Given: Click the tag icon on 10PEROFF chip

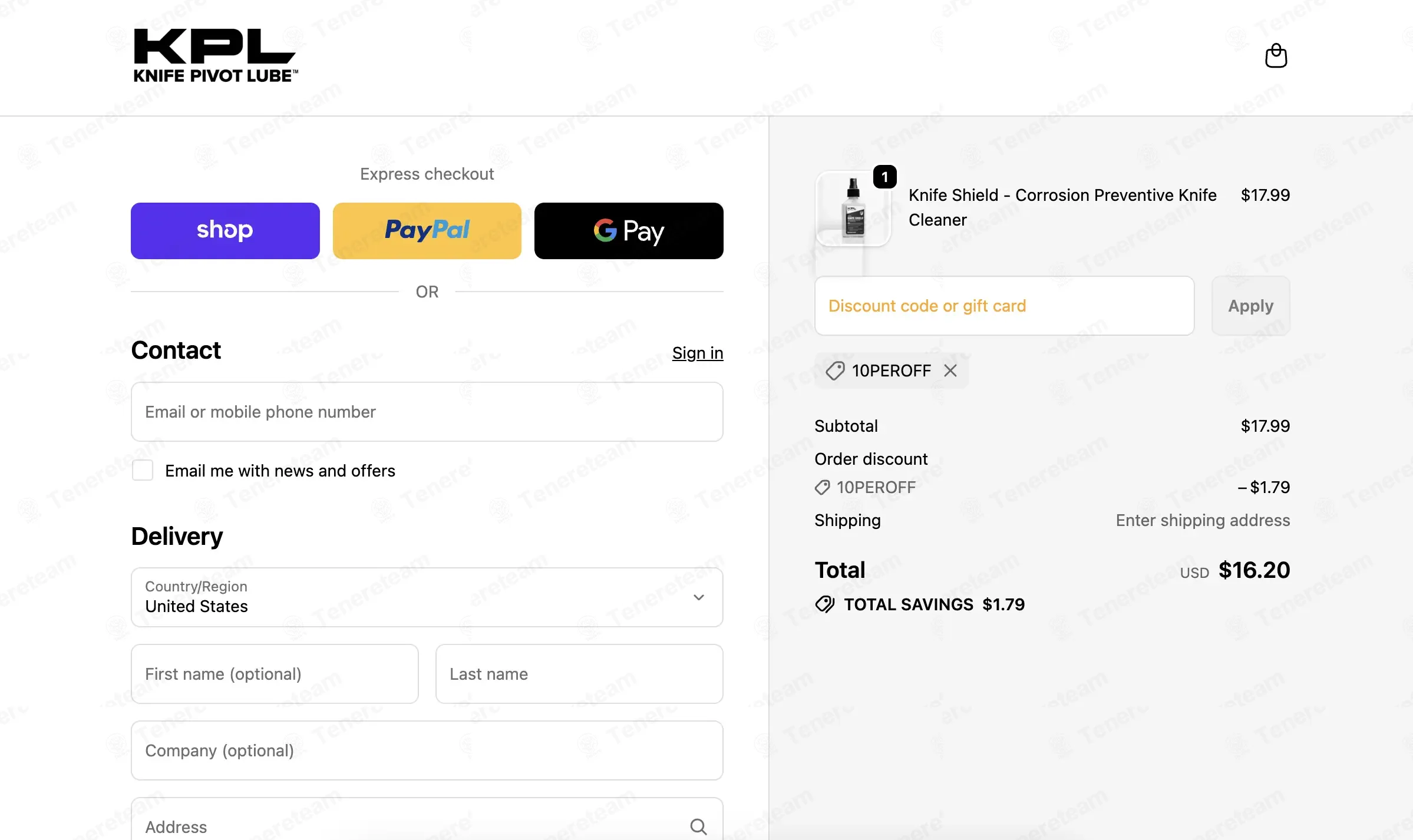Looking at the screenshot, I should 835,371.
